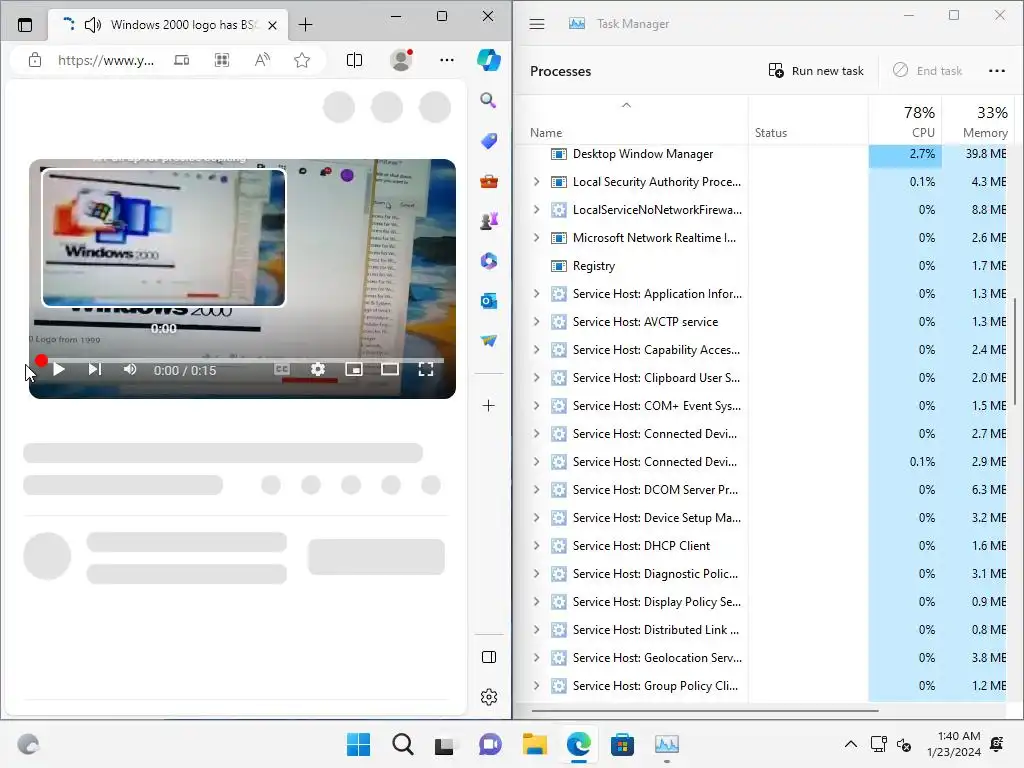Open the Windows Start menu
Screen dimensions: 1024x768
coord(358,744)
